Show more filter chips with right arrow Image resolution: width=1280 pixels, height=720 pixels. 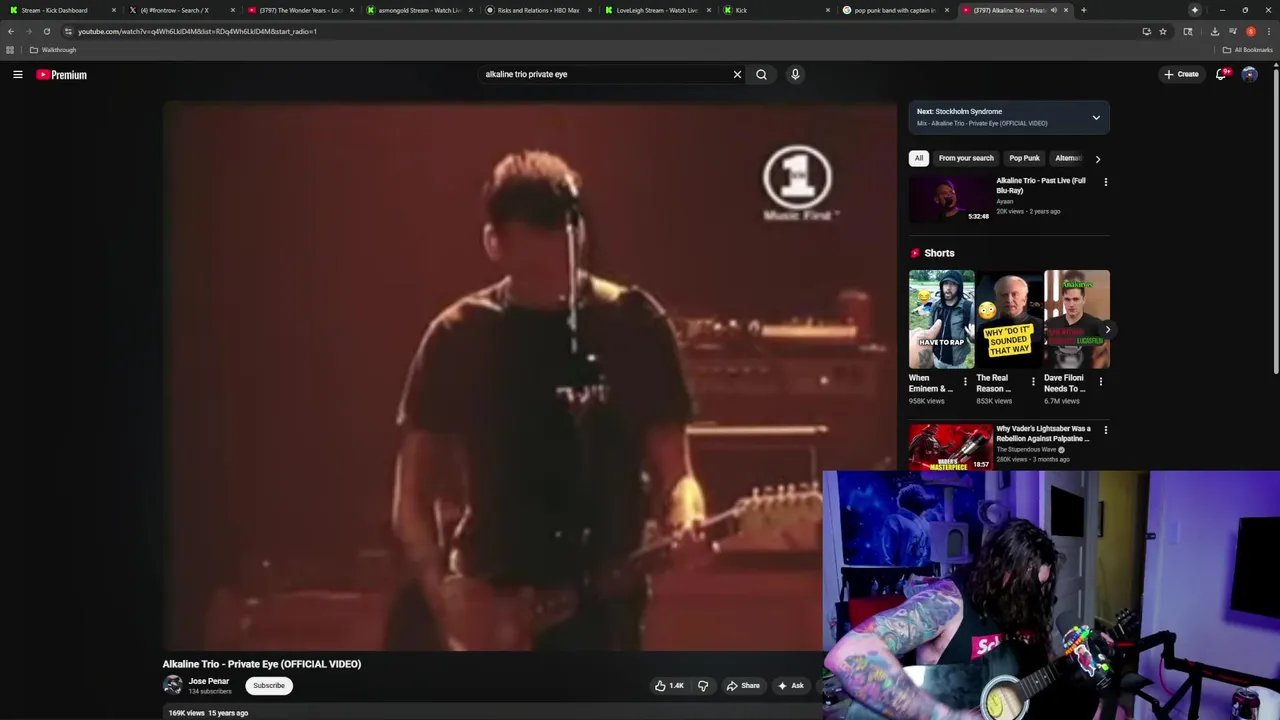[1097, 159]
